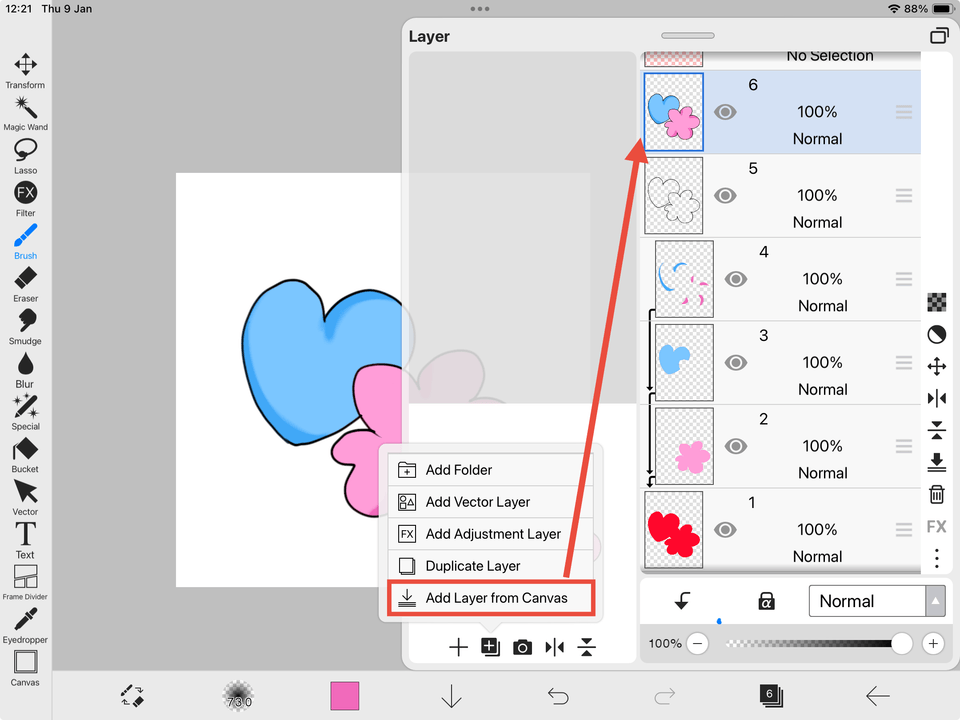Expand blend mode list arrow

(936, 601)
